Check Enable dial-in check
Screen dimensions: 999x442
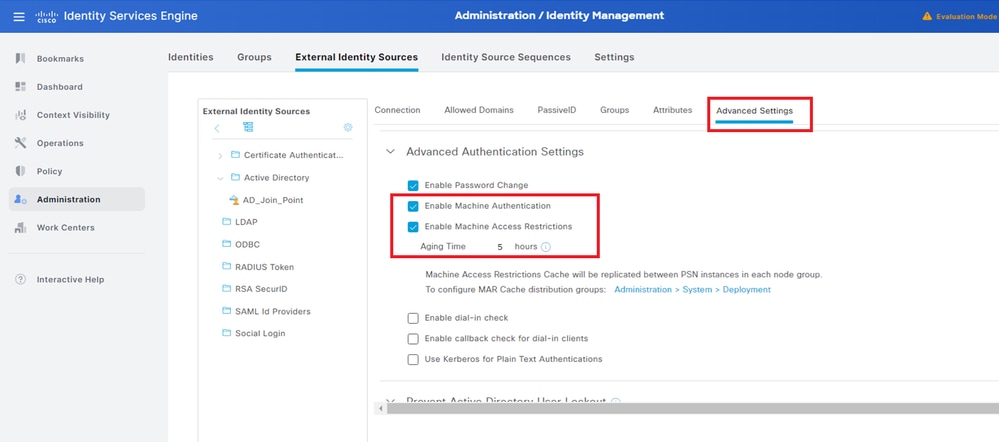tap(413, 318)
